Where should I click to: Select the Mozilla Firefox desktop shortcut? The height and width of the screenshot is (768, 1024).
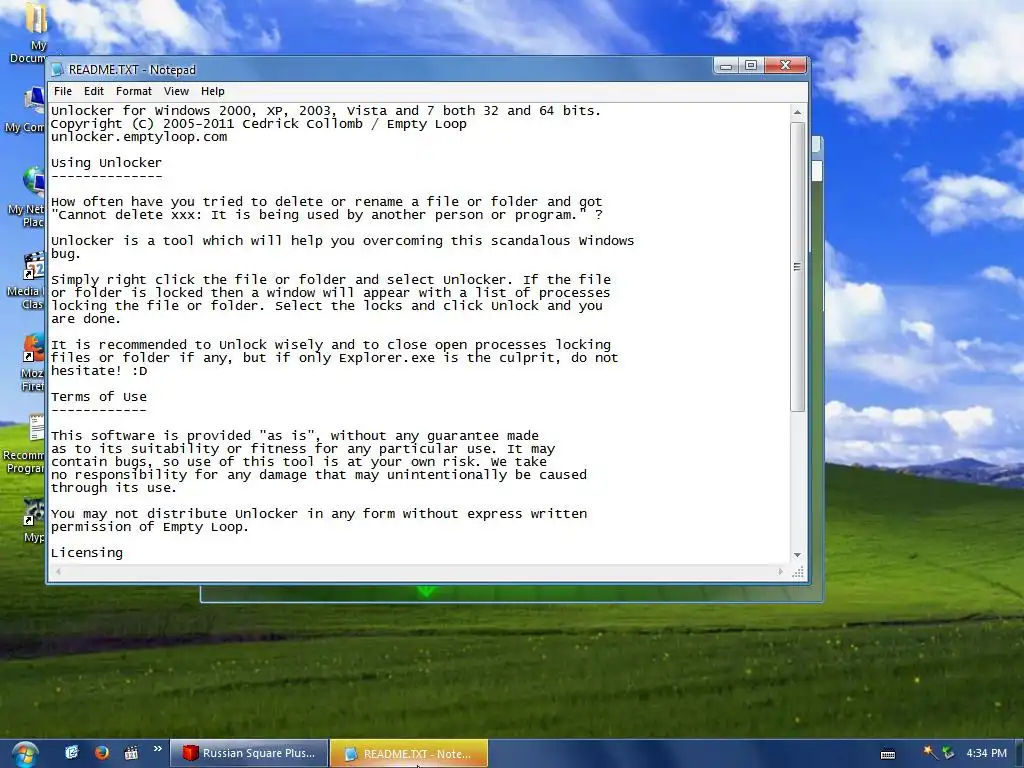(34, 349)
